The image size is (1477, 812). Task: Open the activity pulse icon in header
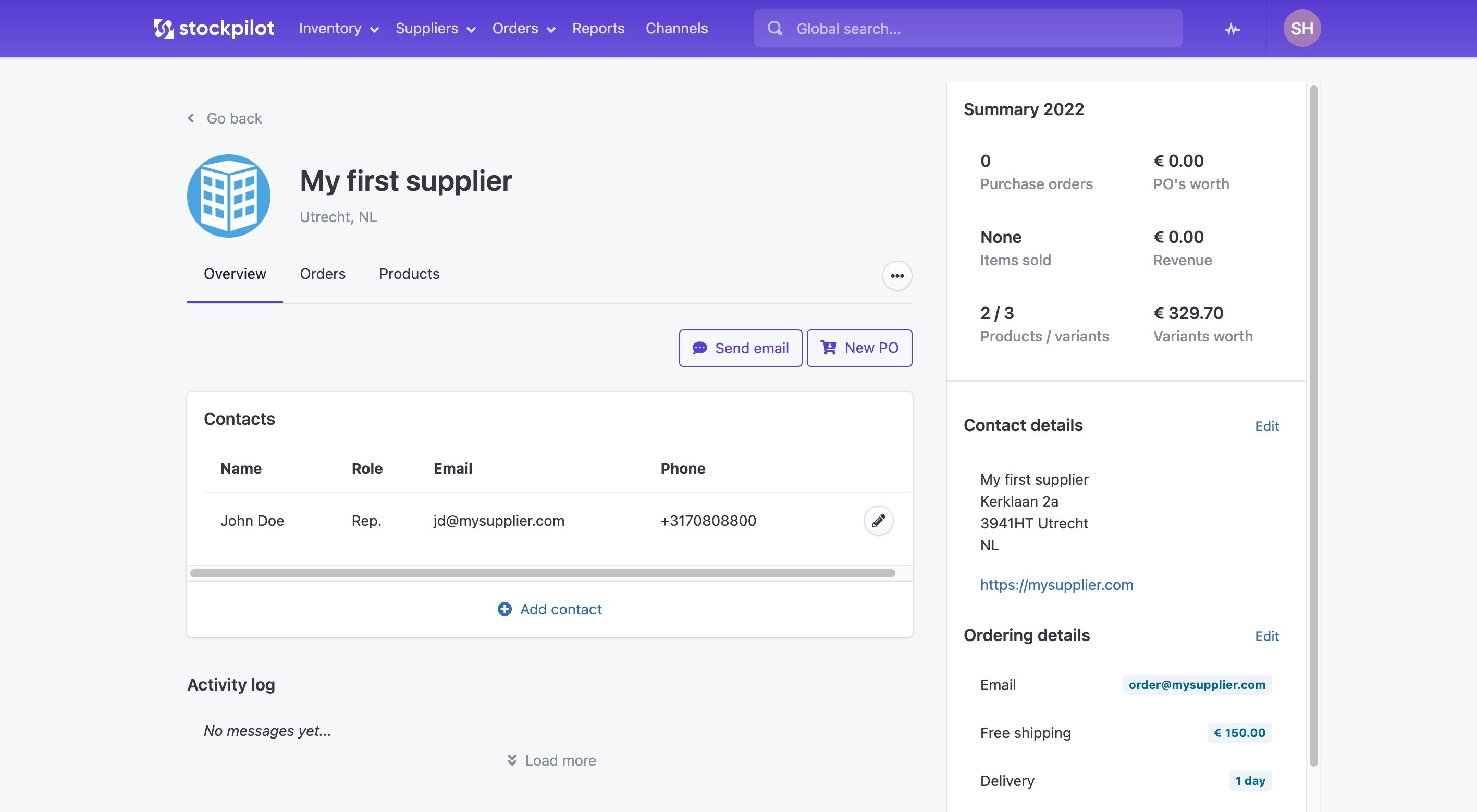click(1232, 29)
